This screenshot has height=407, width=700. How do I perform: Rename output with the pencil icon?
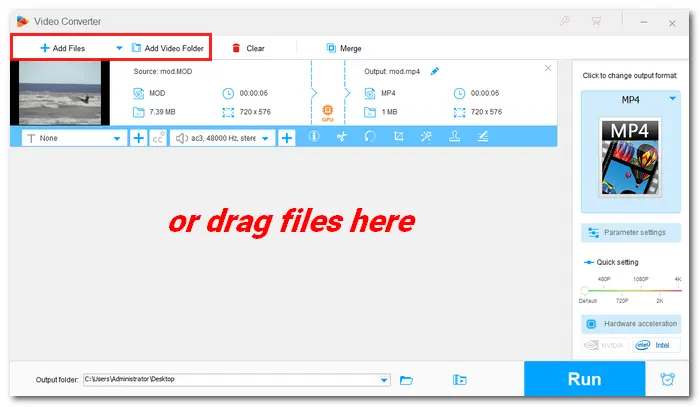(x=435, y=71)
